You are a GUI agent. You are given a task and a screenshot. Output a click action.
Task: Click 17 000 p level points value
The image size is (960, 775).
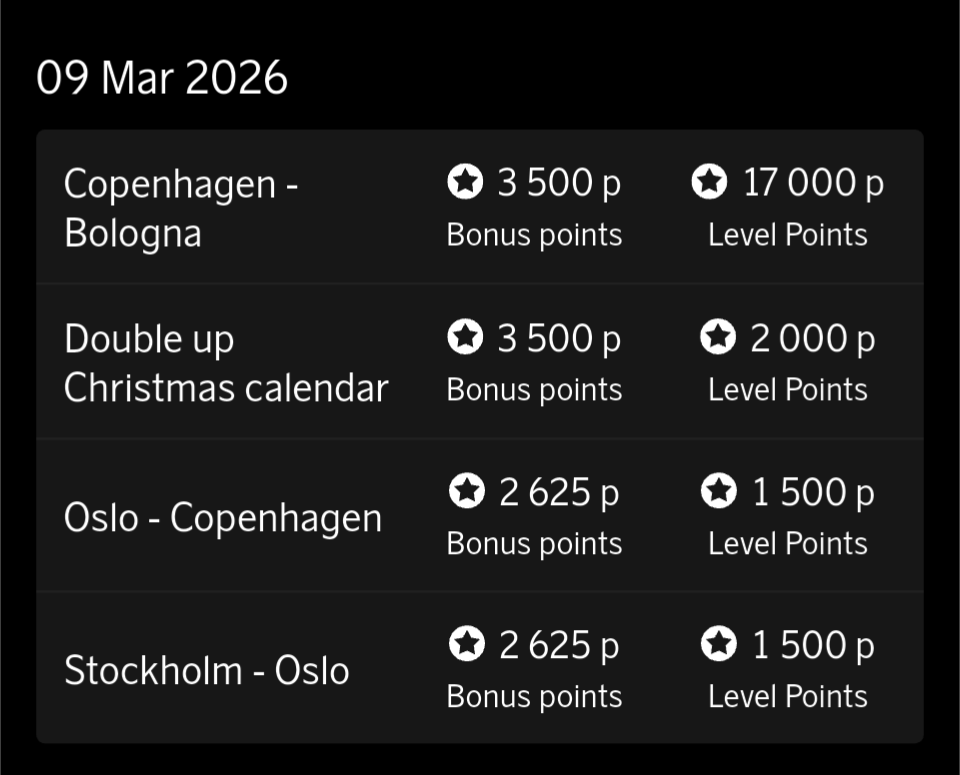coord(813,183)
